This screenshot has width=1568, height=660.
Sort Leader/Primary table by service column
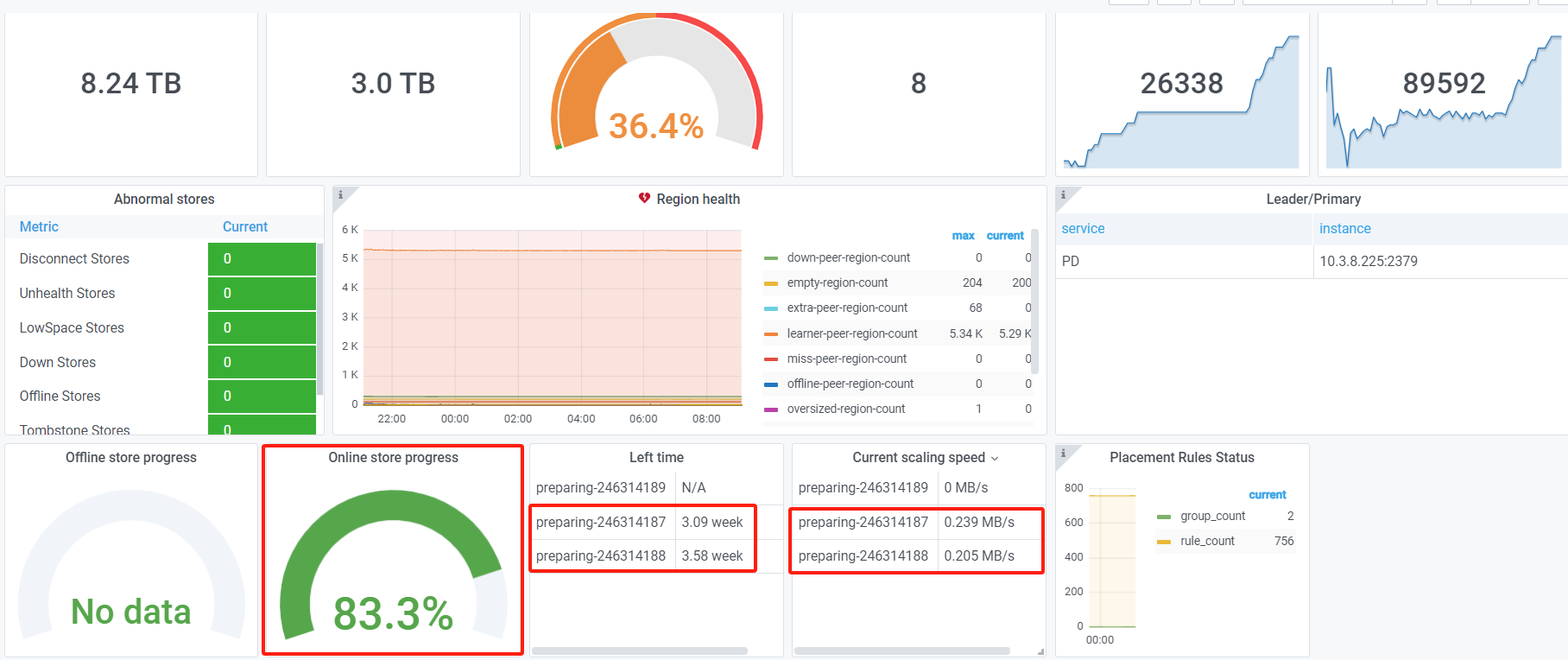[x=1083, y=228]
